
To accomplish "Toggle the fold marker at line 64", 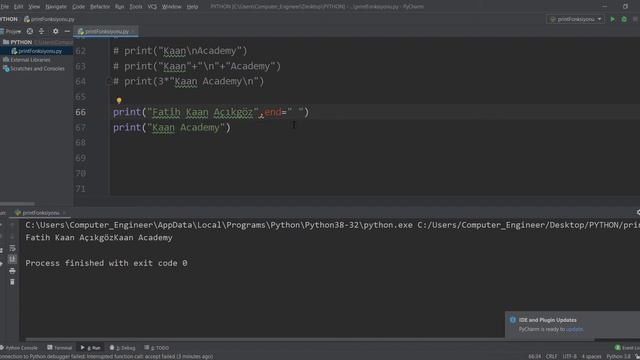I will (x=109, y=82).
